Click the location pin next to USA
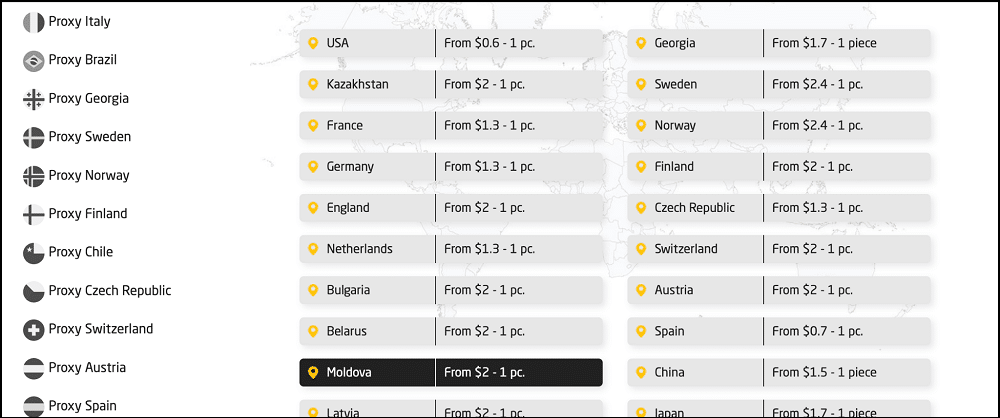The height and width of the screenshot is (418, 1000). coord(312,43)
